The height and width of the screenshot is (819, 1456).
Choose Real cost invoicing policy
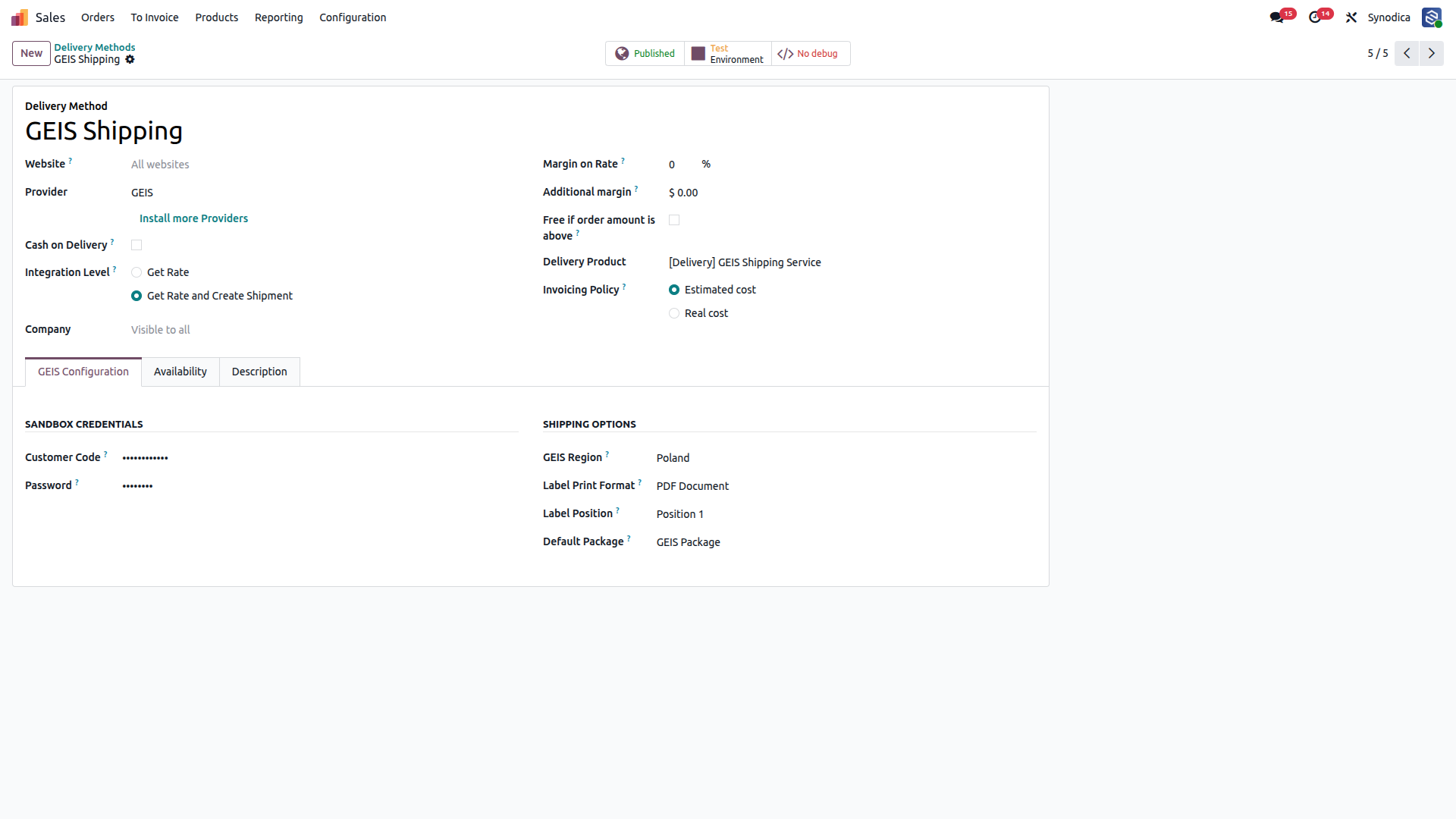point(674,313)
